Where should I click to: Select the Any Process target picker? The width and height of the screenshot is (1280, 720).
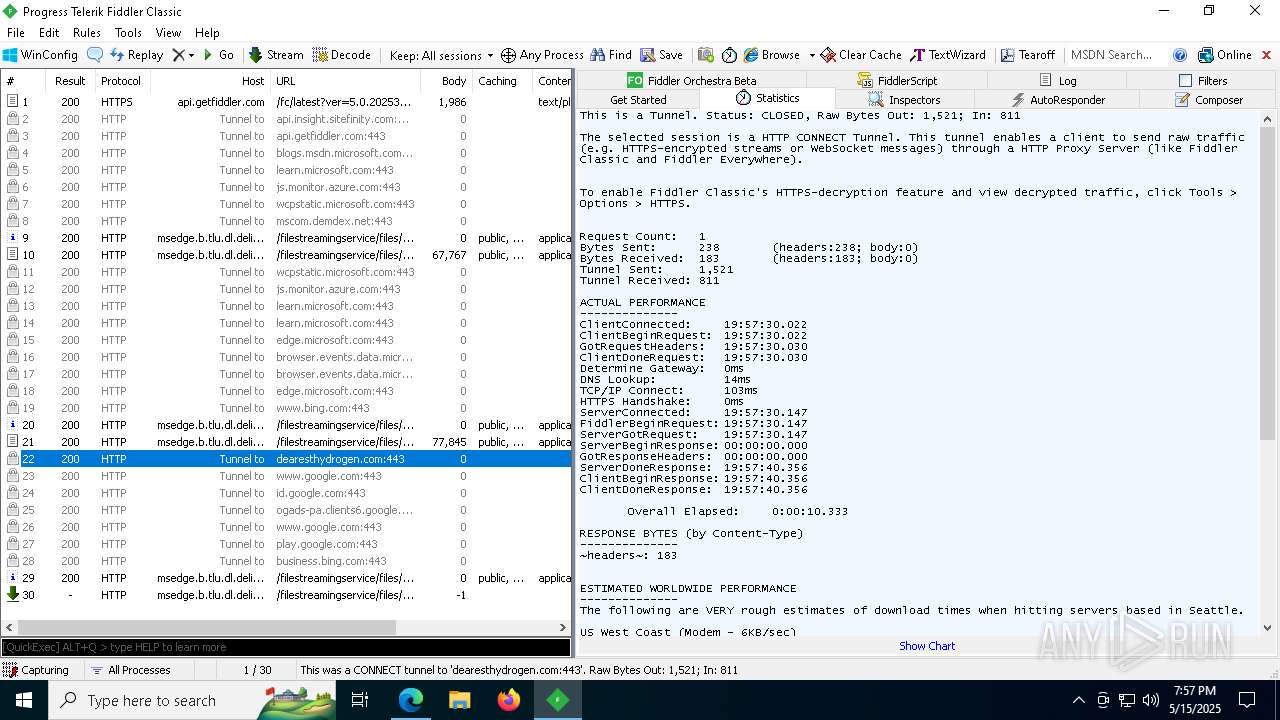tap(542, 55)
